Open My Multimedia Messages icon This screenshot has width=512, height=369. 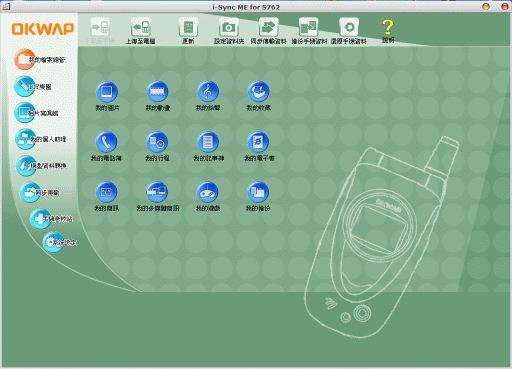pyautogui.click(x=157, y=192)
